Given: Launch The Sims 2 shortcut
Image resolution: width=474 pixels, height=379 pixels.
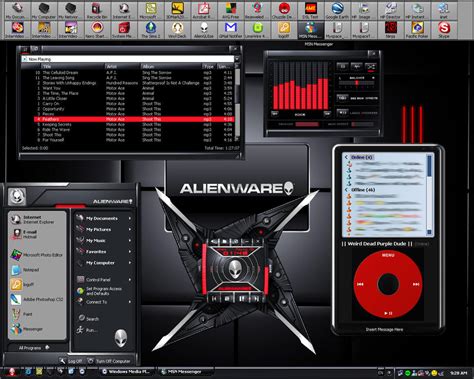Looking at the screenshot, I should (x=150, y=30).
